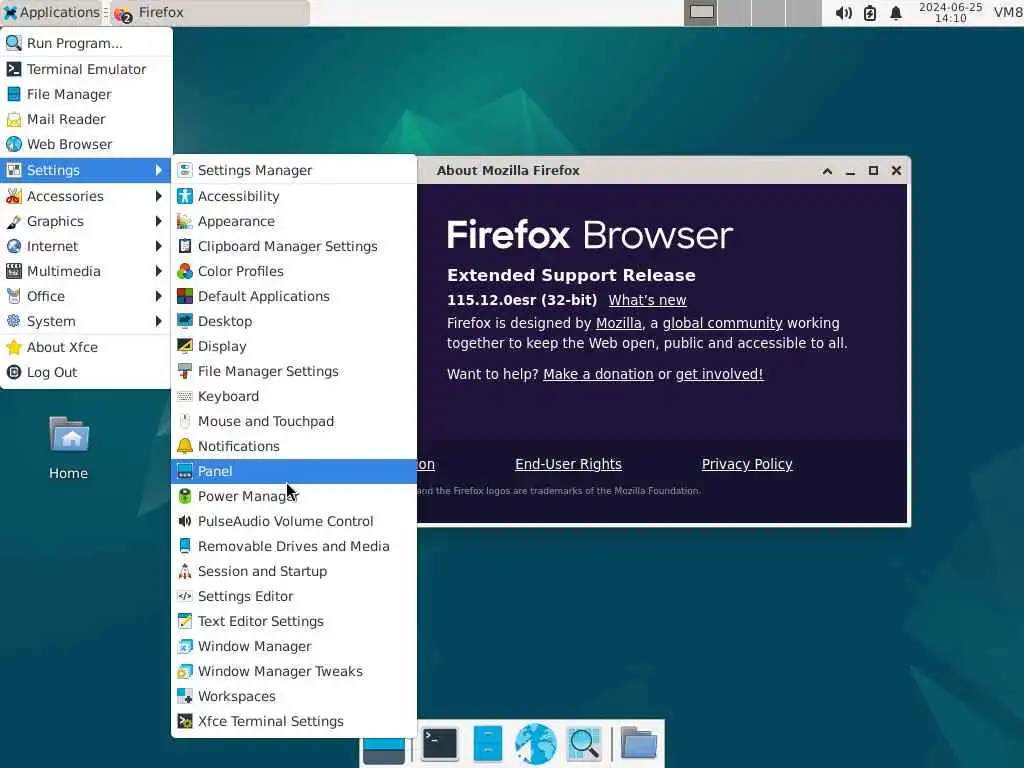This screenshot has height=768, width=1024.
Task: Click the date and time clock
Action: [950, 12]
